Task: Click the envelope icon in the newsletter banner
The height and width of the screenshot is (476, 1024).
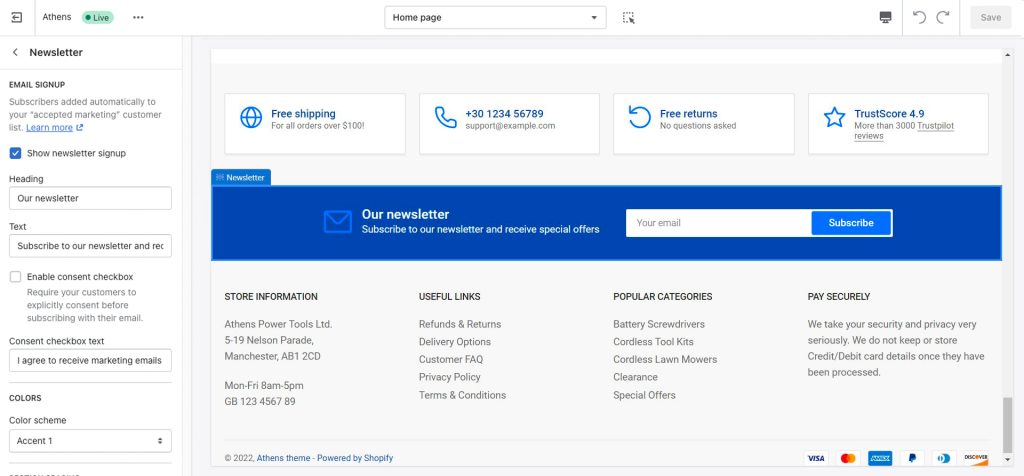Action: click(338, 222)
